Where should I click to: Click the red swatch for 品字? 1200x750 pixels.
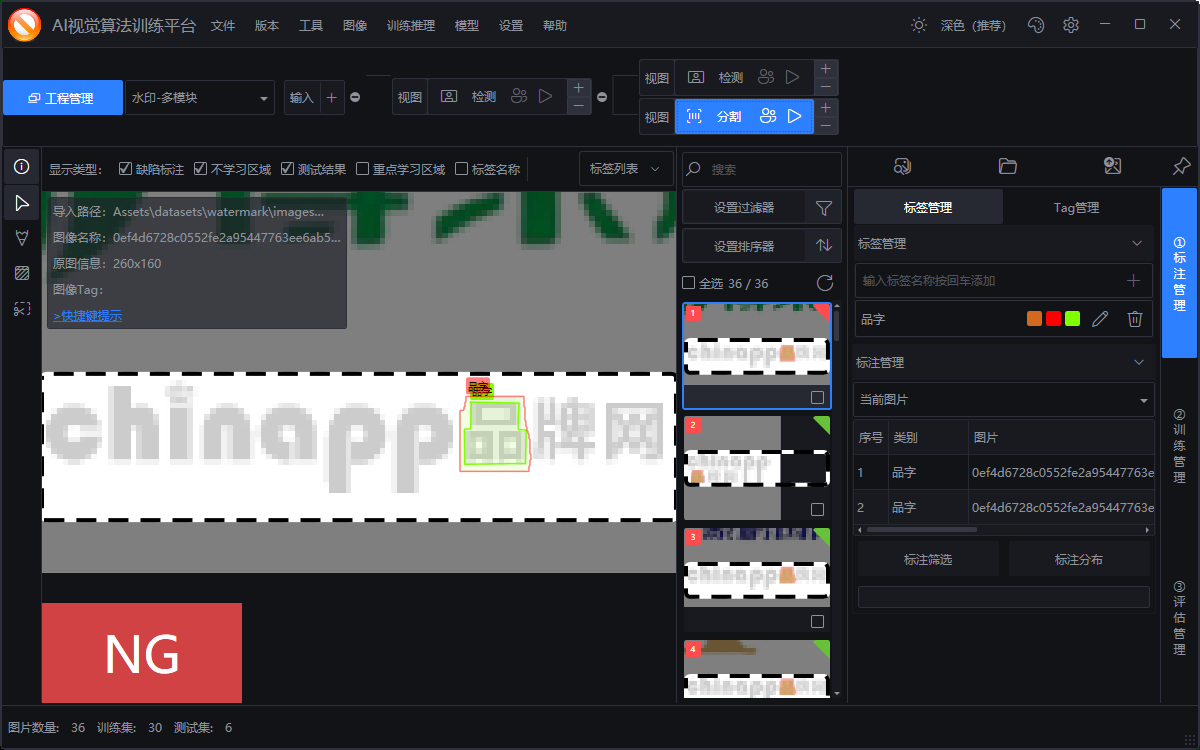[1053, 319]
